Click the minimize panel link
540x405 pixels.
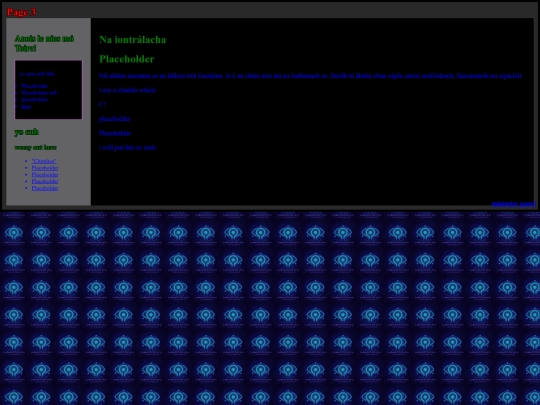(x=513, y=204)
